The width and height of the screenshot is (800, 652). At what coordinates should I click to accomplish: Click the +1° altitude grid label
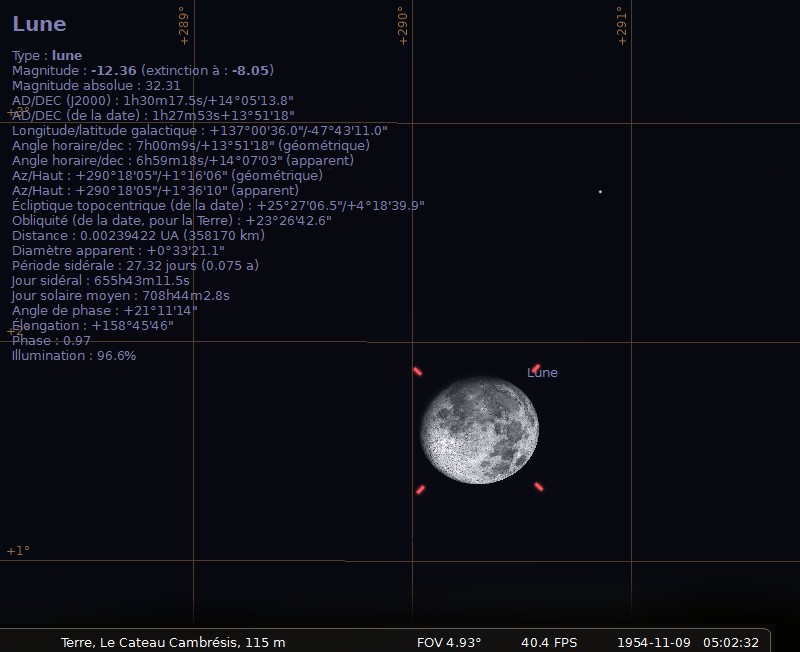click(x=18, y=551)
